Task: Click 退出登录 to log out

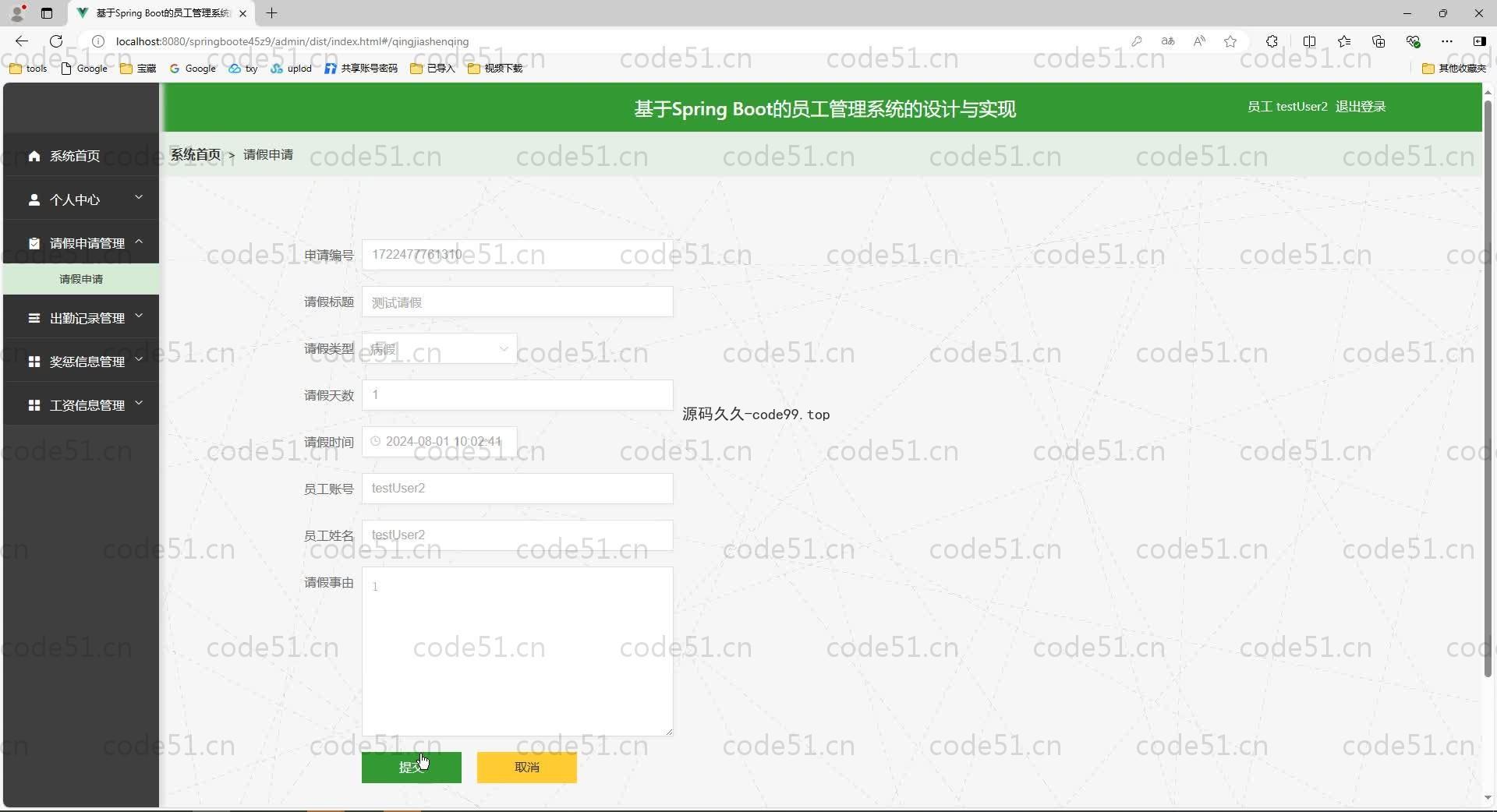Action: click(1360, 107)
